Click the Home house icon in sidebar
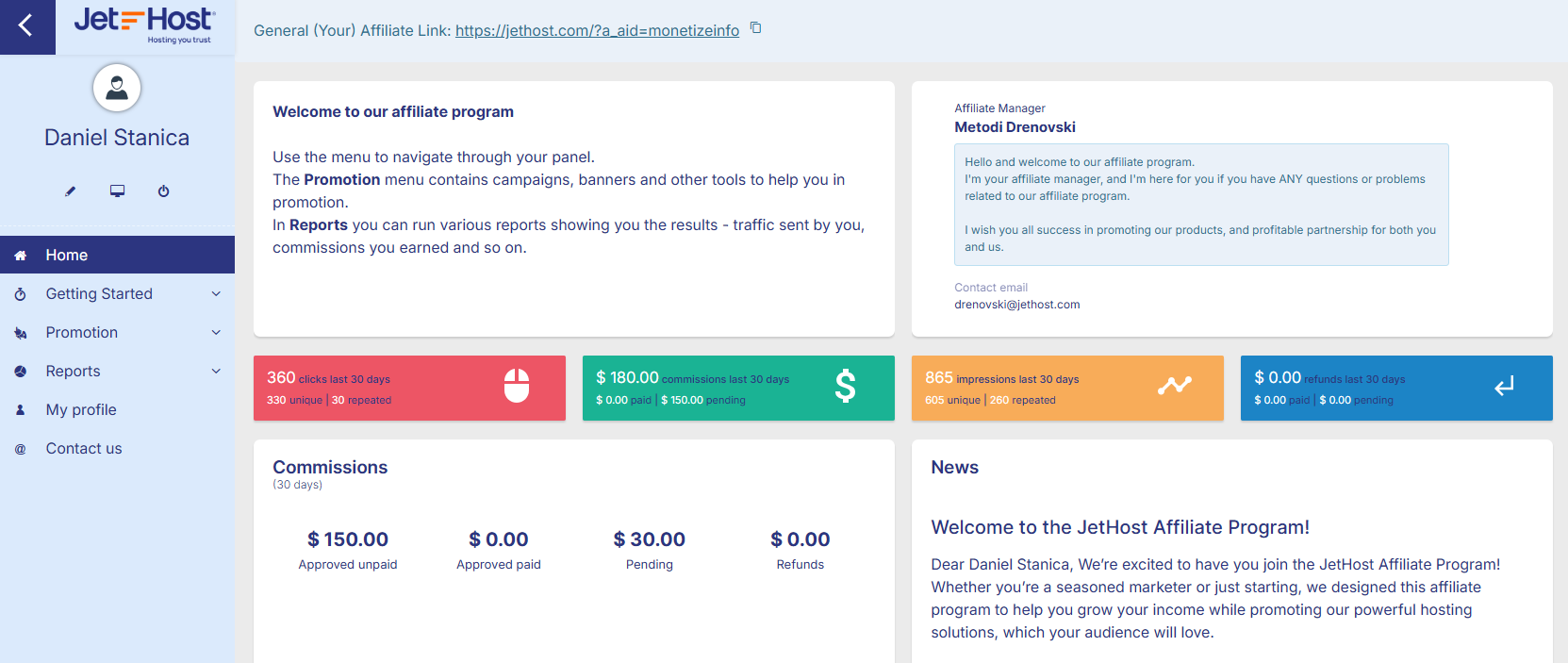 tap(21, 256)
